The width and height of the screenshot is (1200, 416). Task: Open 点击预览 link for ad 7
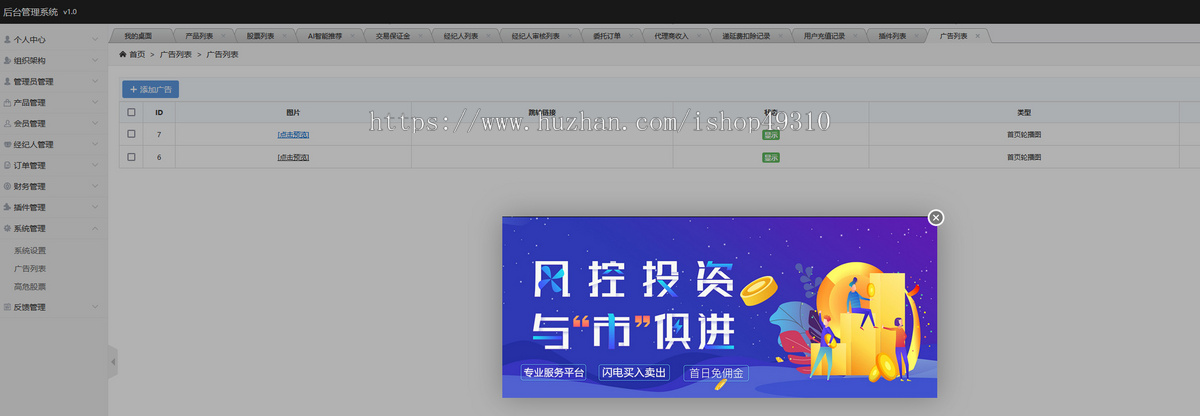tap(293, 134)
